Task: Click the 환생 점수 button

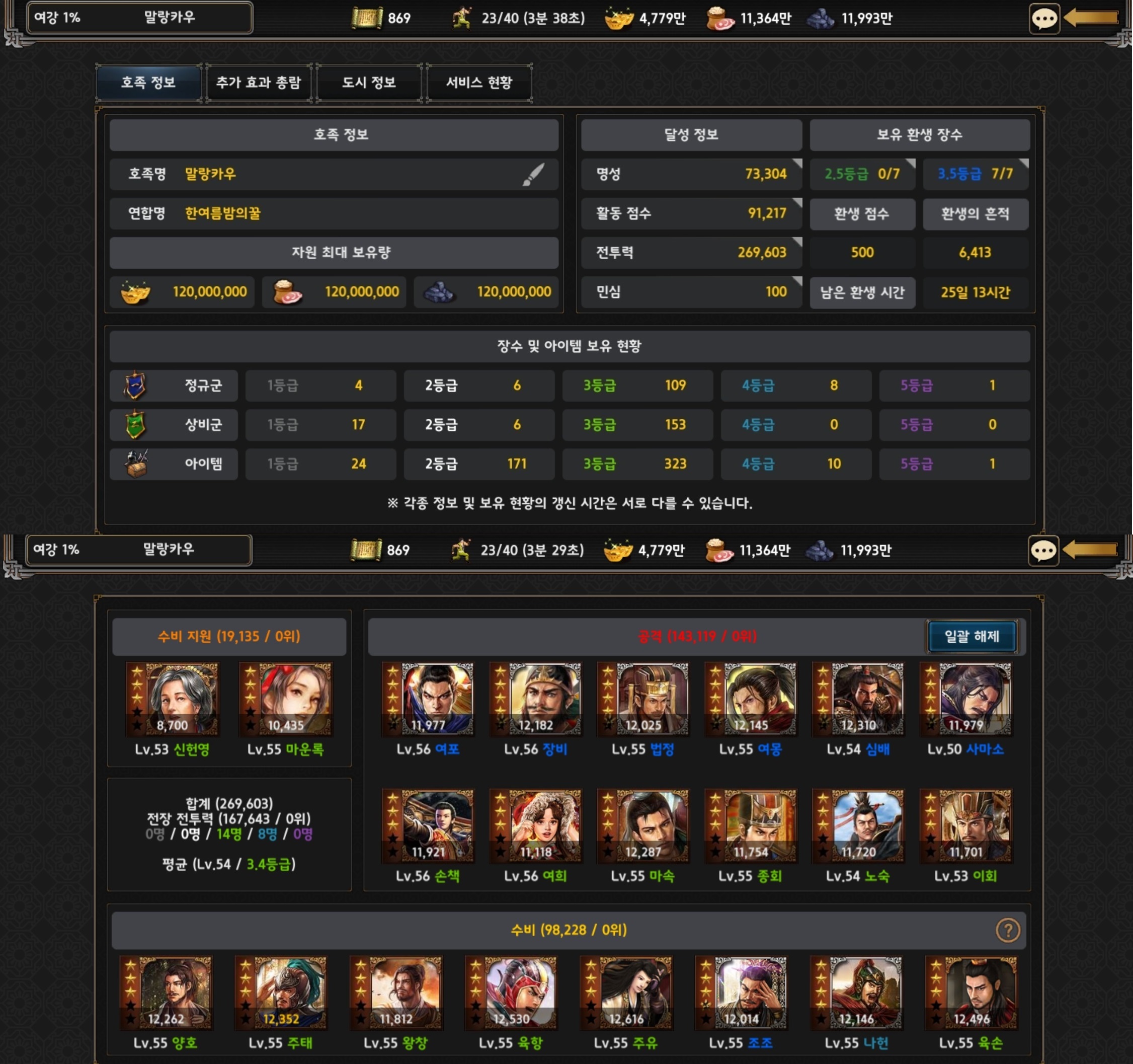Action: coord(862,214)
